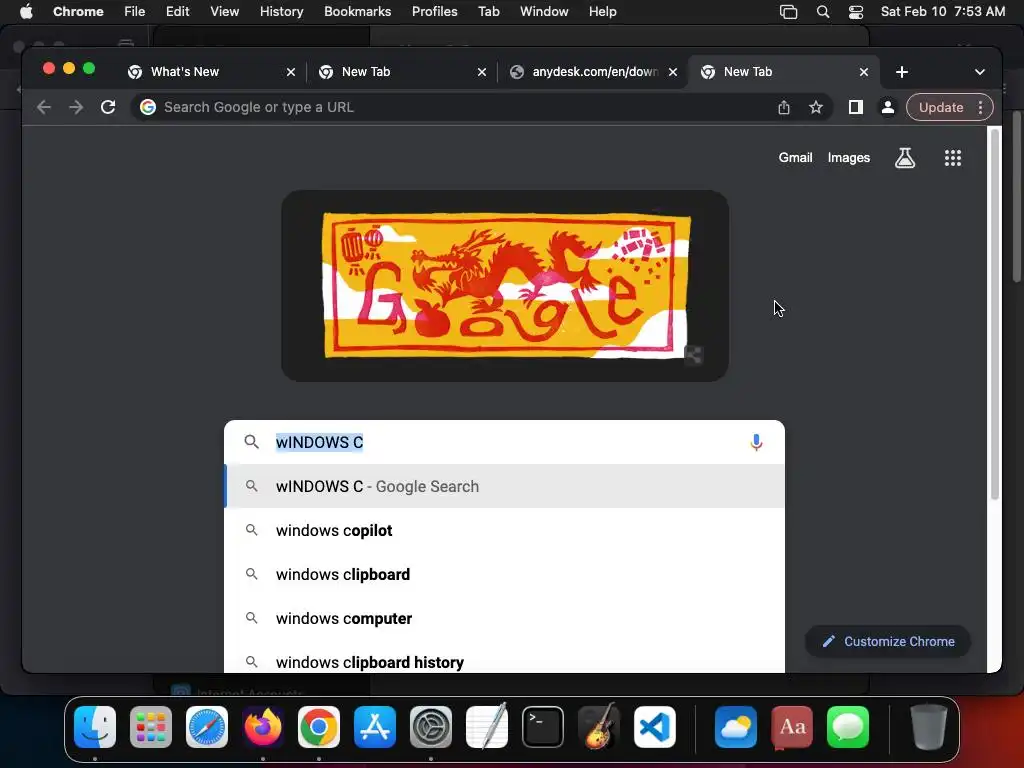Open Weather app from the Dock
Screen dimensions: 1024x768
tap(736, 727)
